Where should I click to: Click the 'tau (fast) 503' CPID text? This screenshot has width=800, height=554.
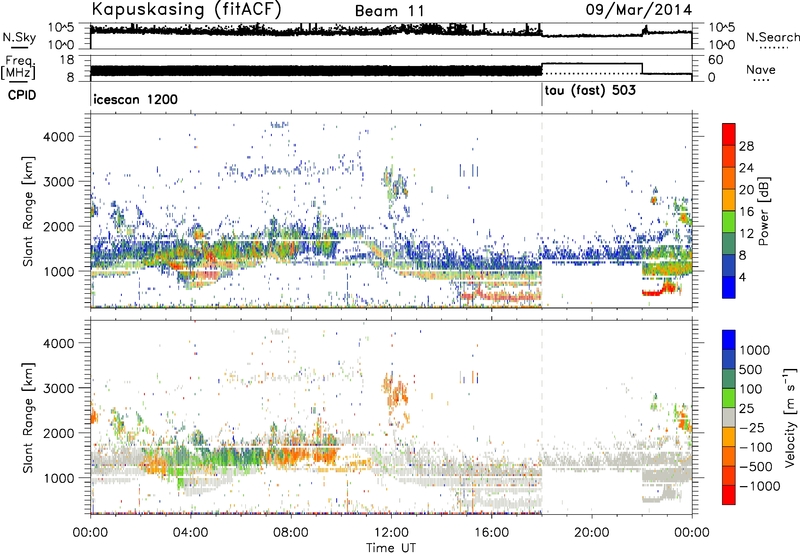pos(590,91)
